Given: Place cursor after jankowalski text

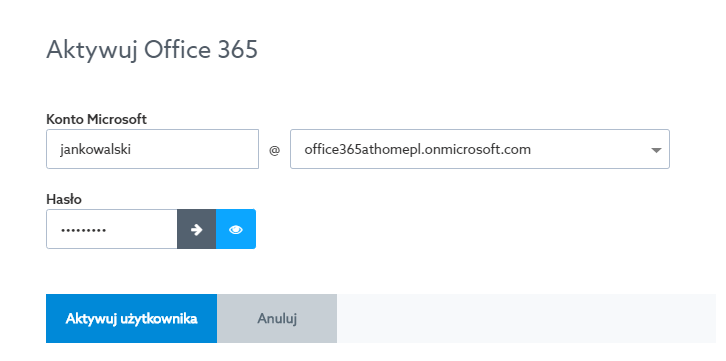Looking at the screenshot, I should (132, 149).
